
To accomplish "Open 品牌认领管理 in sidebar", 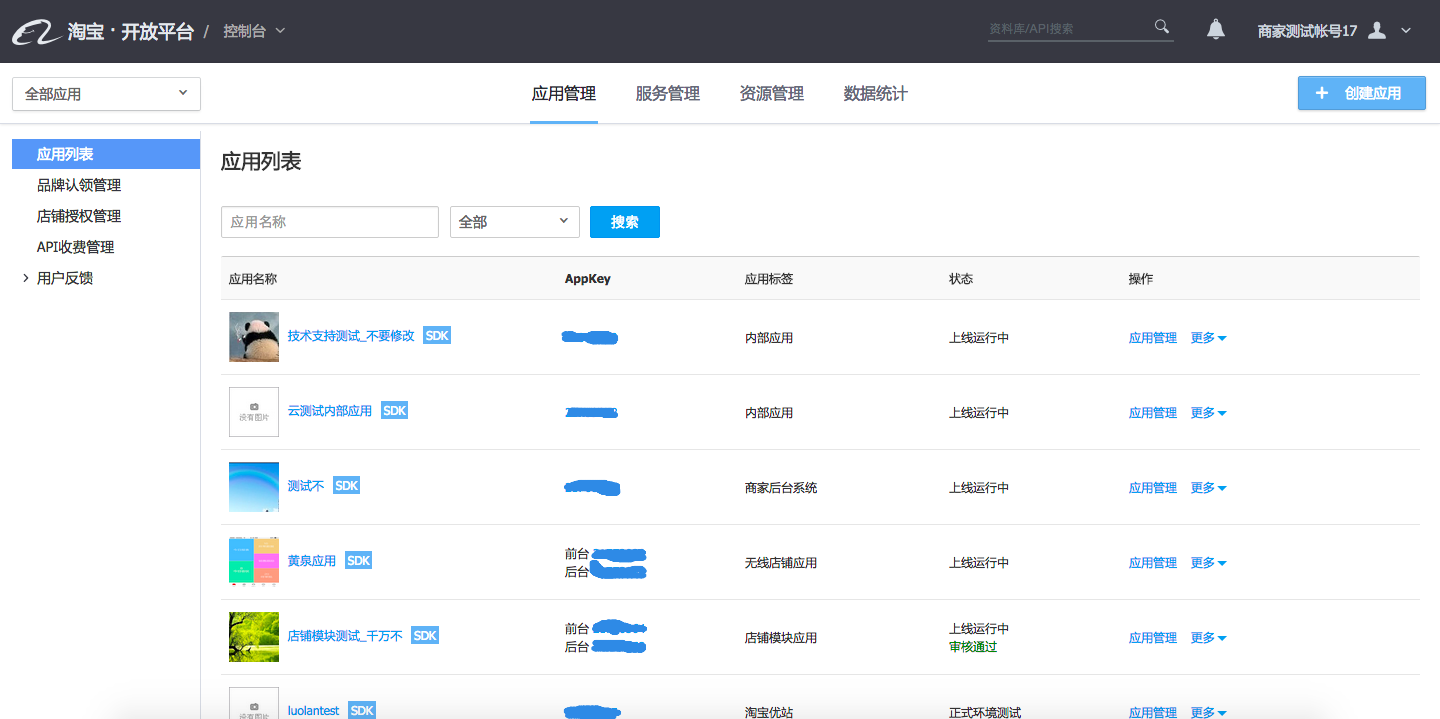I will [x=79, y=185].
